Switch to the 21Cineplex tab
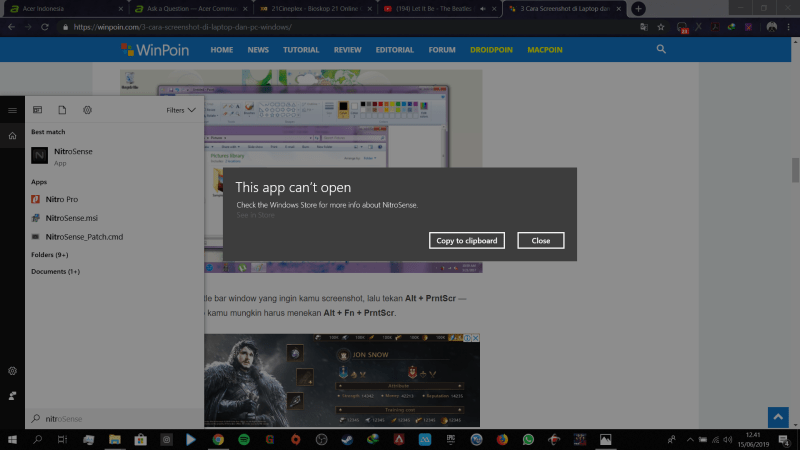800x450 pixels. tap(314, 9)
